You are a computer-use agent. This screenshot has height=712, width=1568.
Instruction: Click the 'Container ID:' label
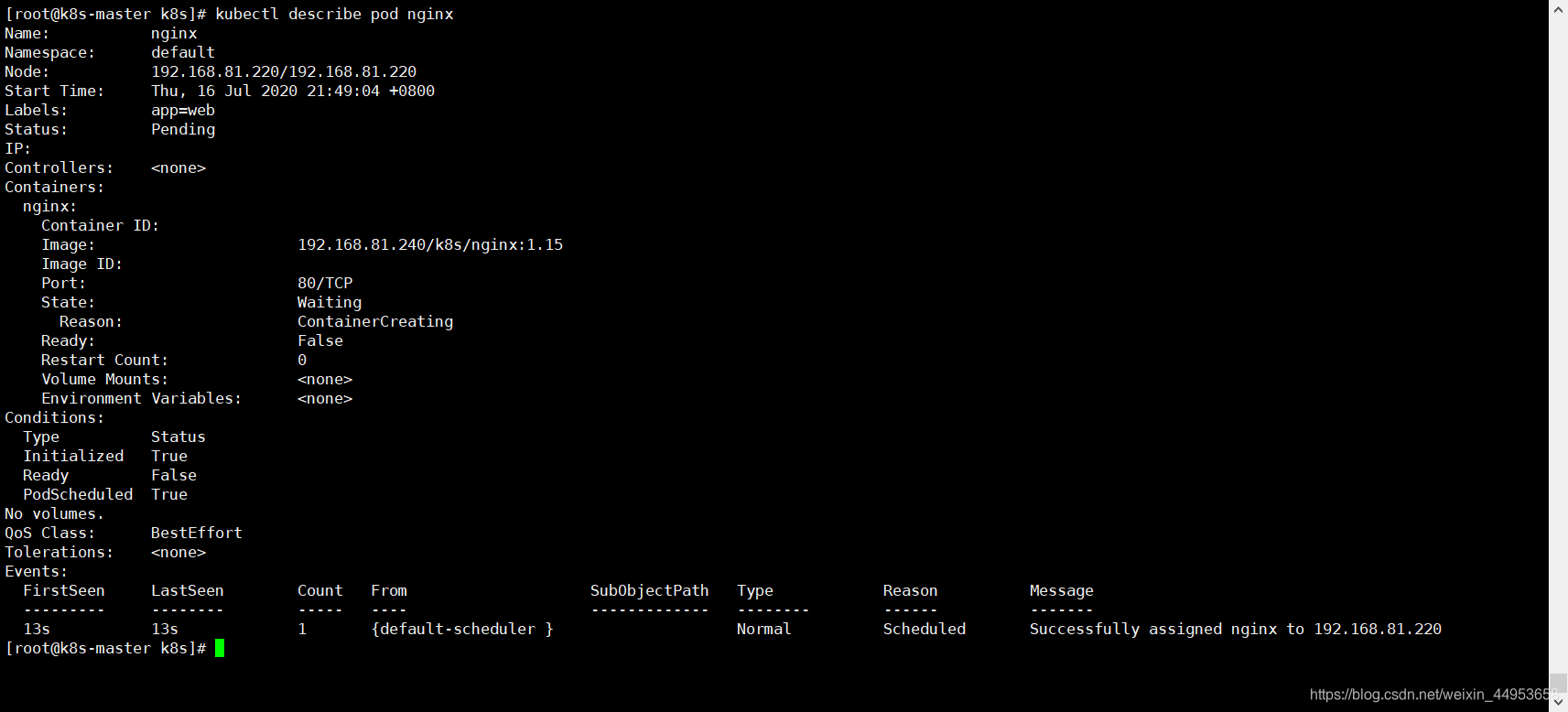(x=101, y=225)
